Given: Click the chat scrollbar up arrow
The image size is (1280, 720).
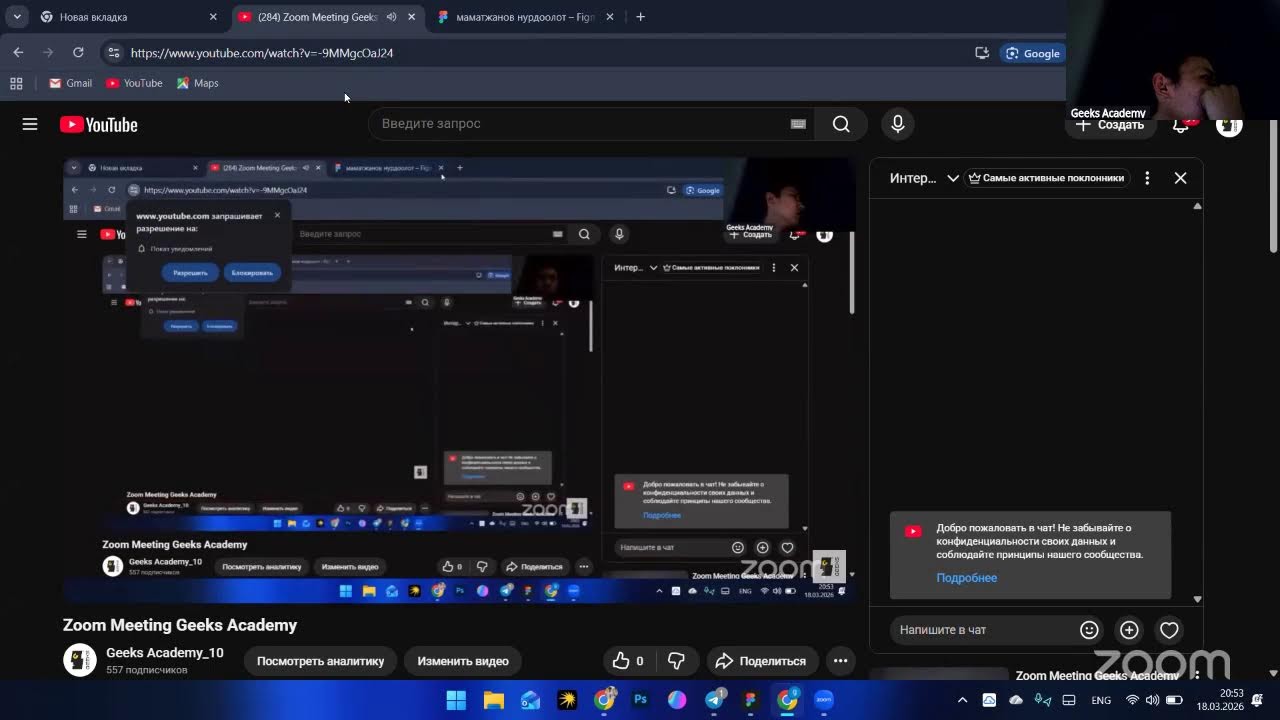Looking at the screenshot, I should pyautogui.click(x=1197, y=206).
